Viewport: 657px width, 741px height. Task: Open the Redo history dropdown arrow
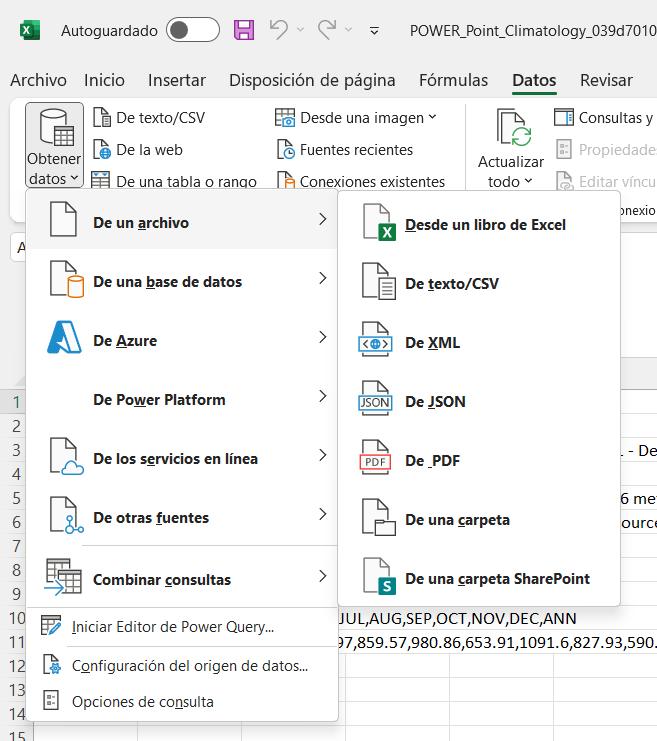(348, 30)
